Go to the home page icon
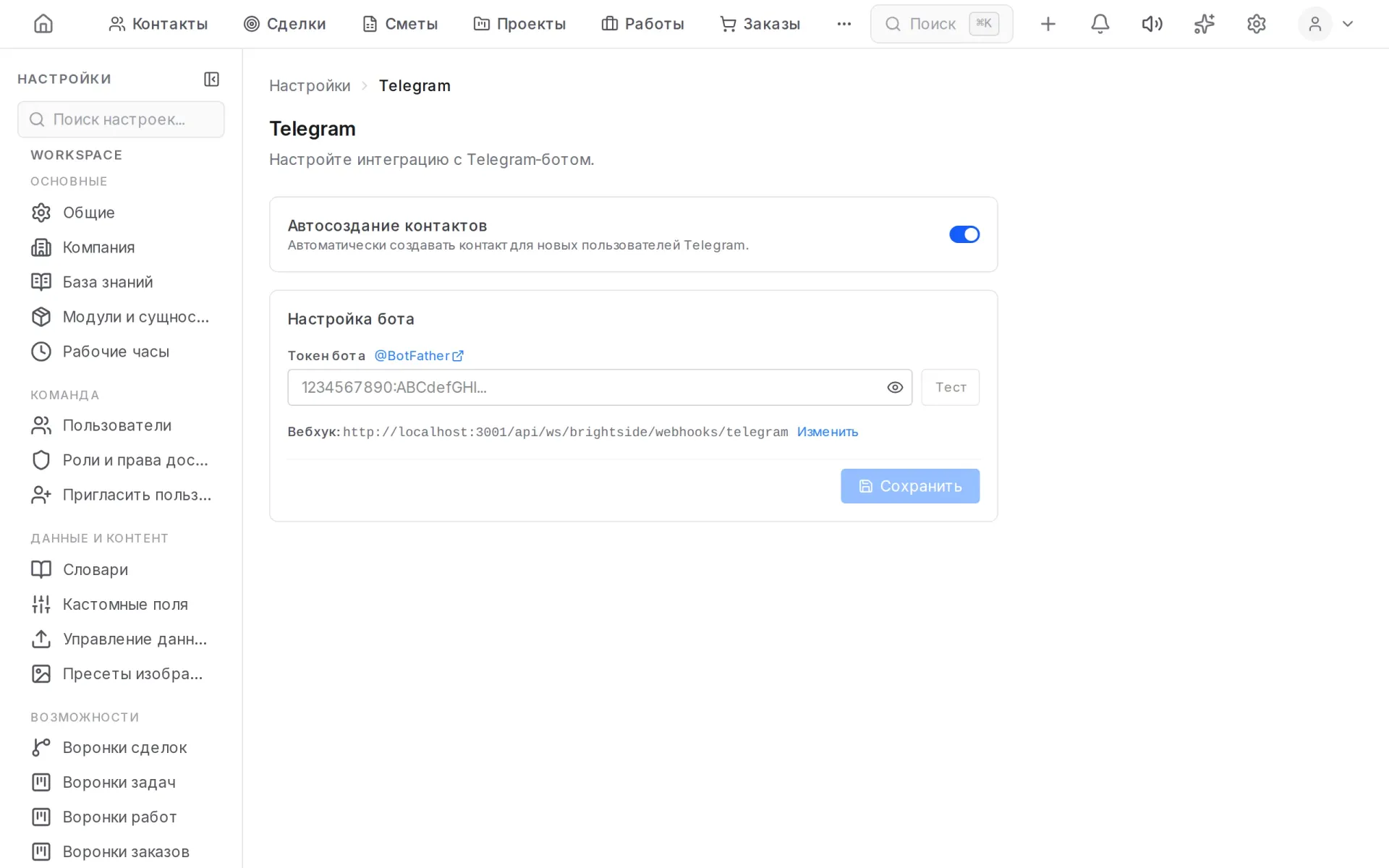This screenshot has height=868, width=1389. [43, 24]
